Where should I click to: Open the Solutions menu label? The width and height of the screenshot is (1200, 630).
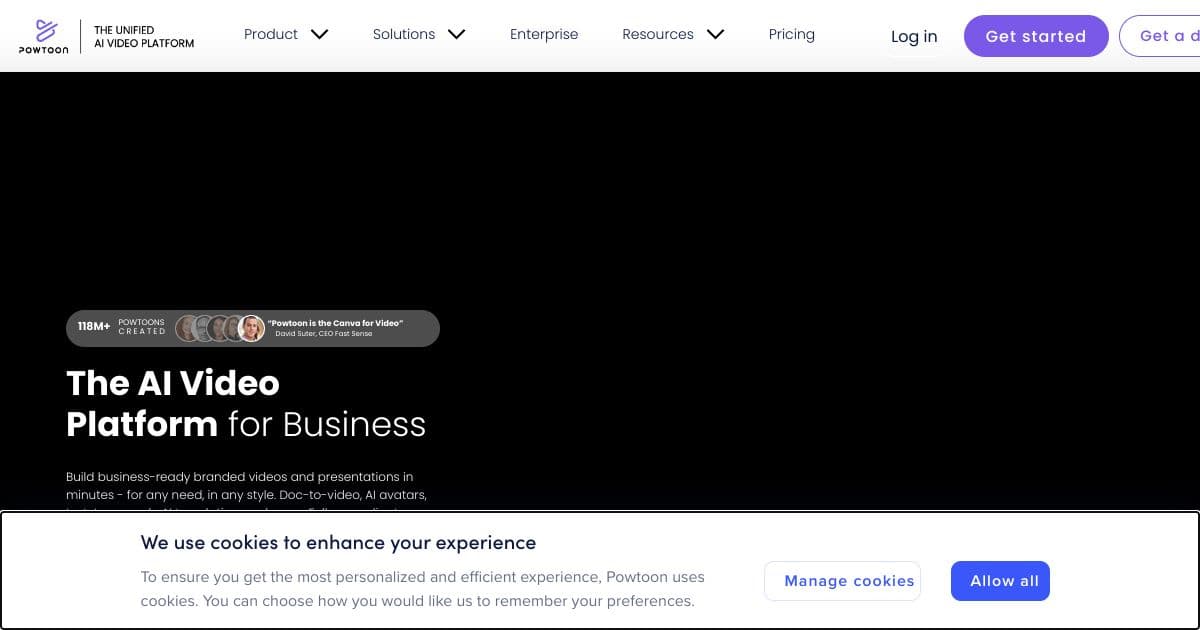(403, 34)
